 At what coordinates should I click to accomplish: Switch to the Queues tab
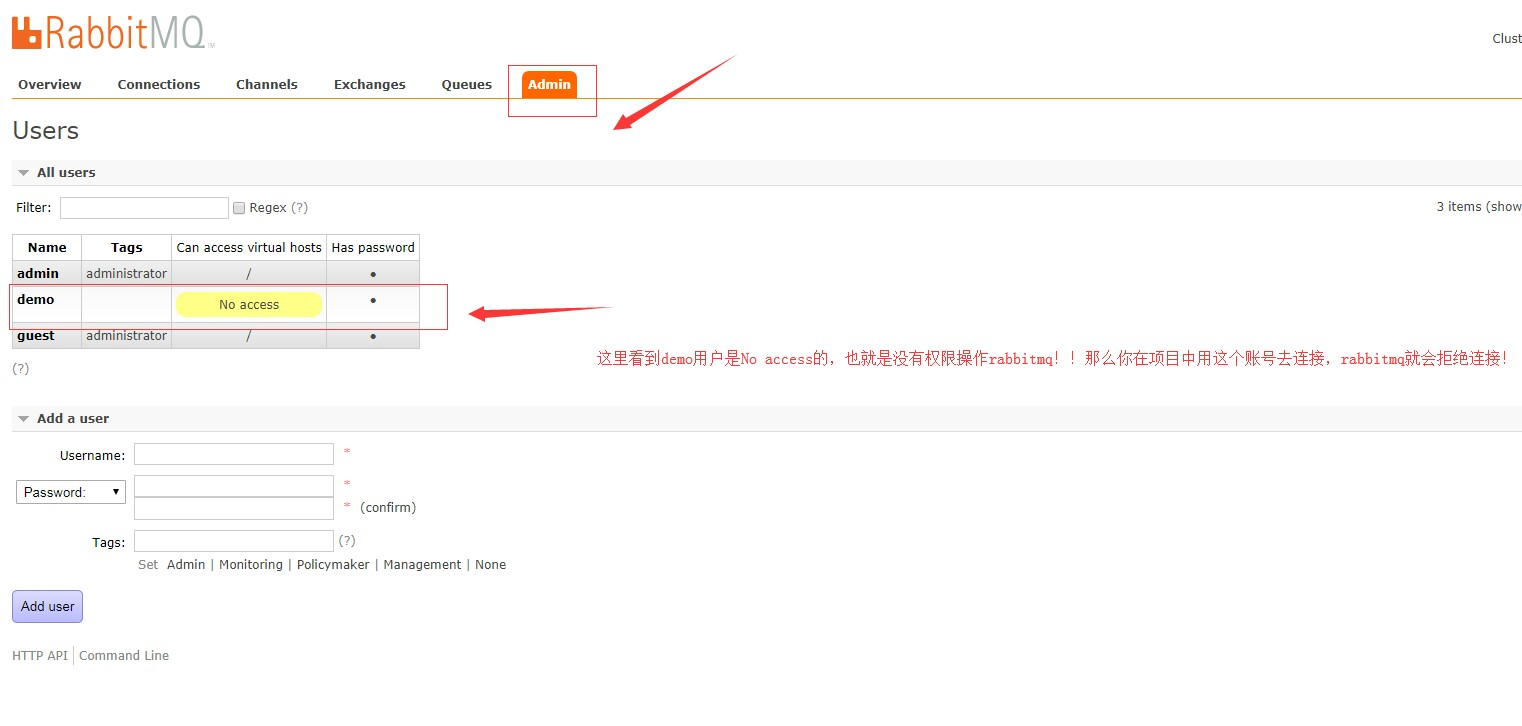point(467,84)
